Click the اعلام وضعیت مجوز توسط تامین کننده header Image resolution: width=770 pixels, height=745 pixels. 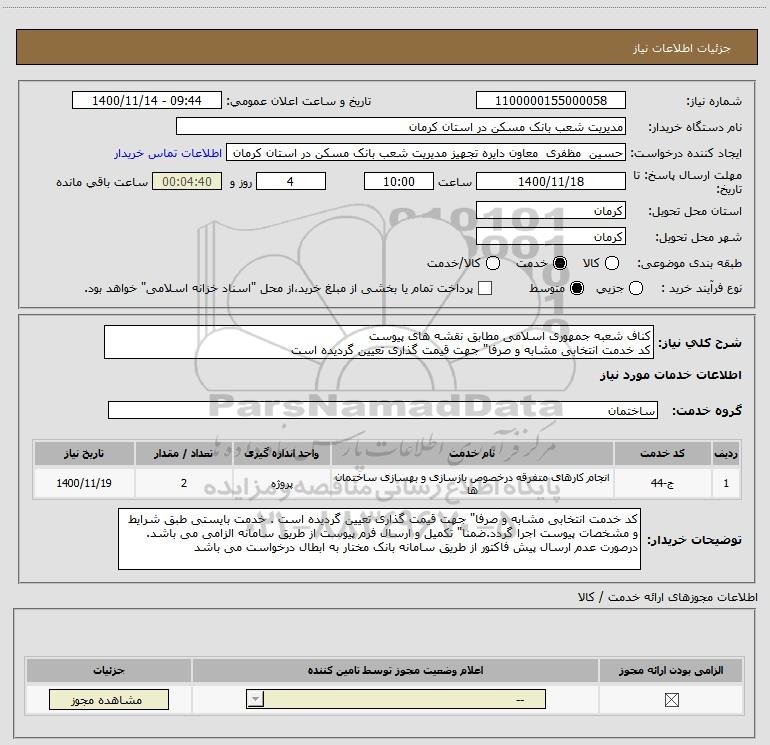tap(395, 670)
